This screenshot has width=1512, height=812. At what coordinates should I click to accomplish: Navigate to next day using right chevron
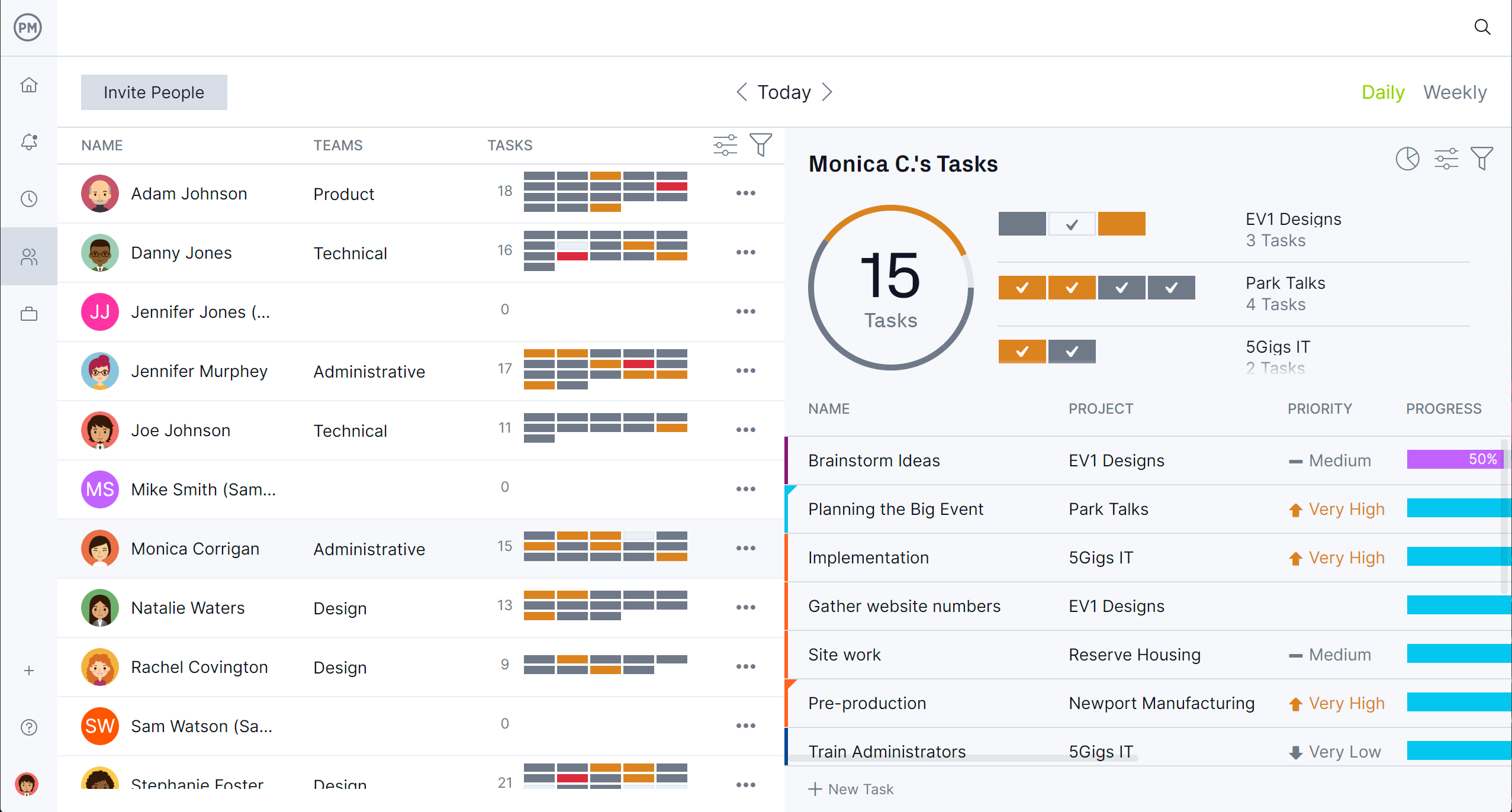coord(828,92)
